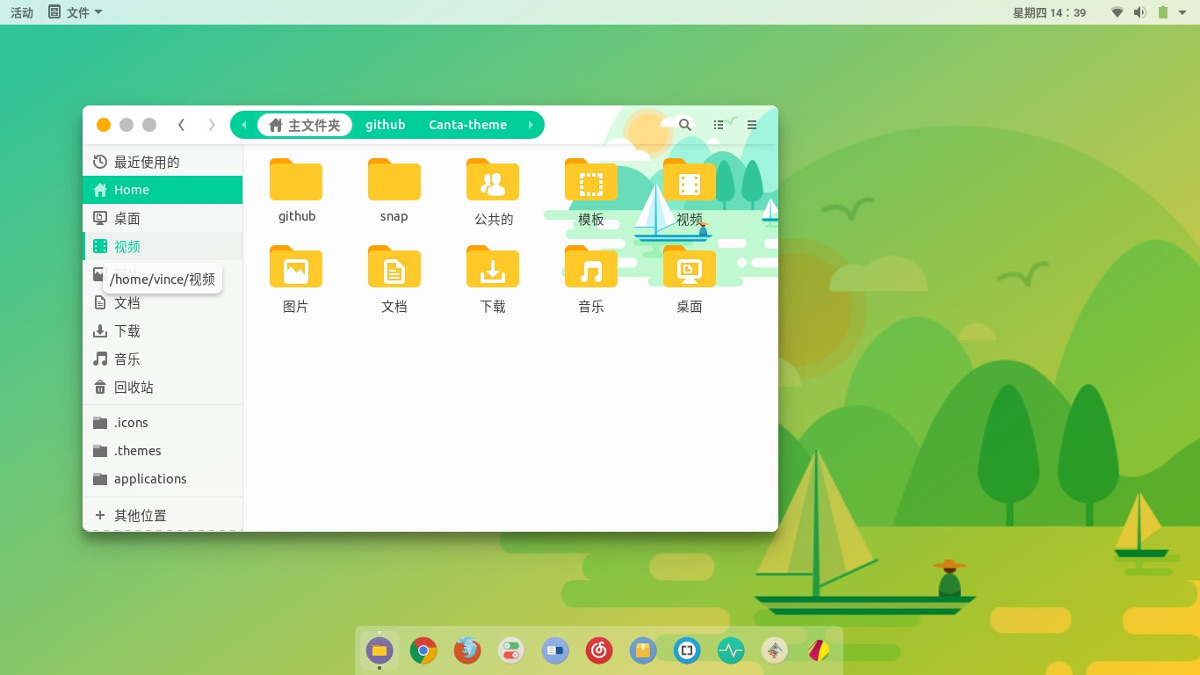Go forward with the right chevron

tap(211, 125)
